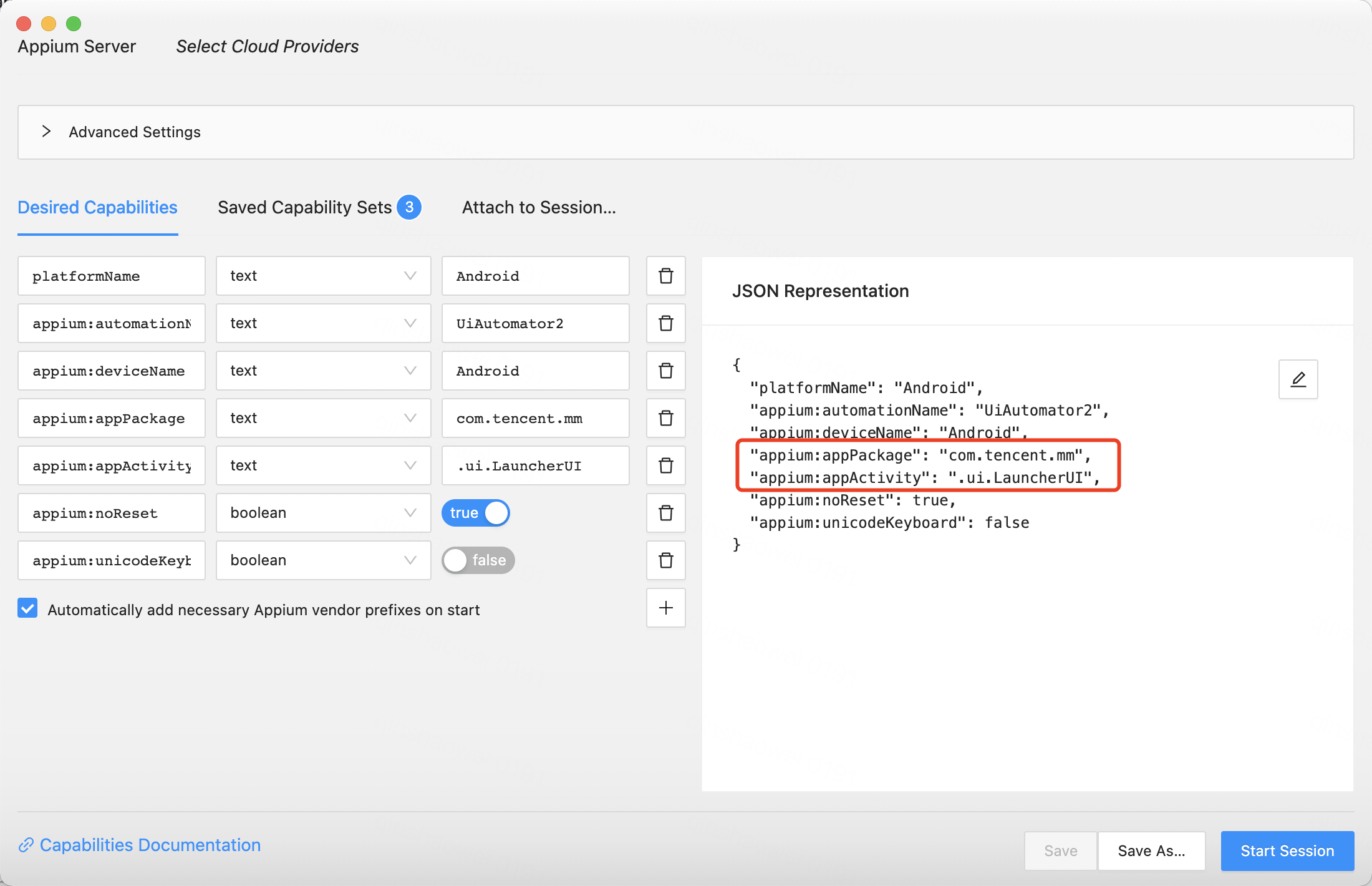Viewport: 1372px width, 886px height.
Task: Remove the appium:appActivity capability with trash icon
Action: 665,465
